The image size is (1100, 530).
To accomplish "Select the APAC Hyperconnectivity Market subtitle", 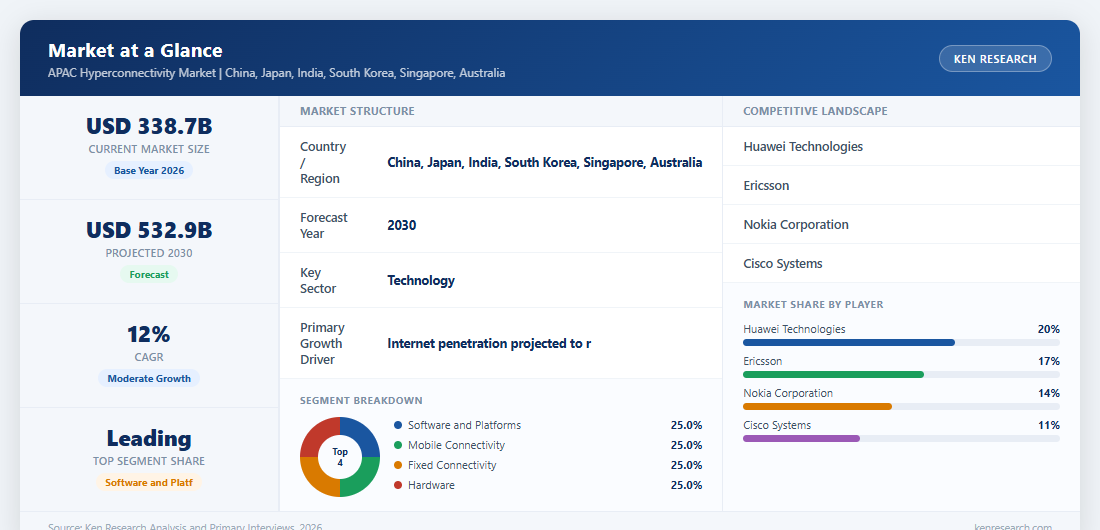I will tap(276, 73).
